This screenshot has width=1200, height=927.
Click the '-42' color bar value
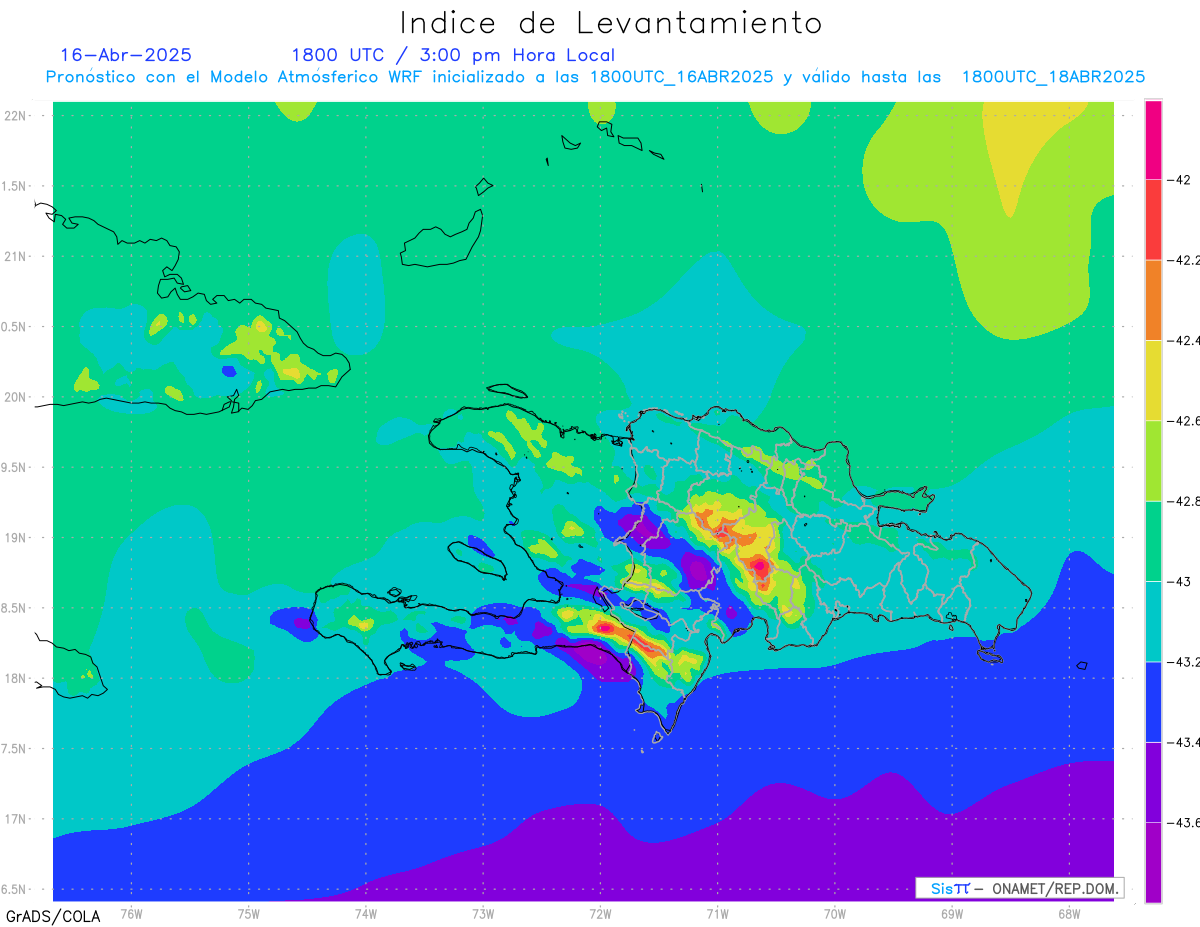pos(1180,180)
